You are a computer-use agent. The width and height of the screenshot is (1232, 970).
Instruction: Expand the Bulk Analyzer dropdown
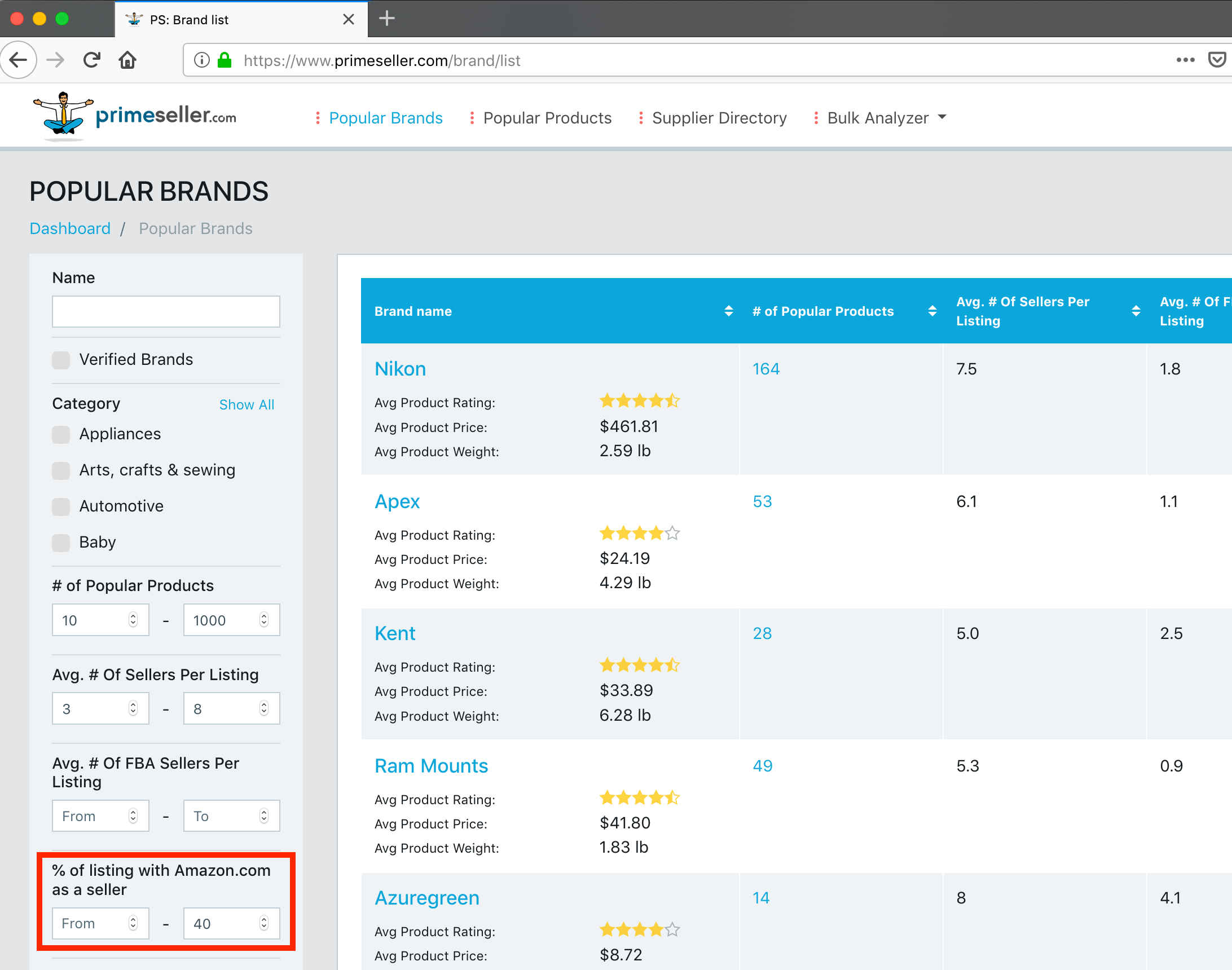coord(886,117)
